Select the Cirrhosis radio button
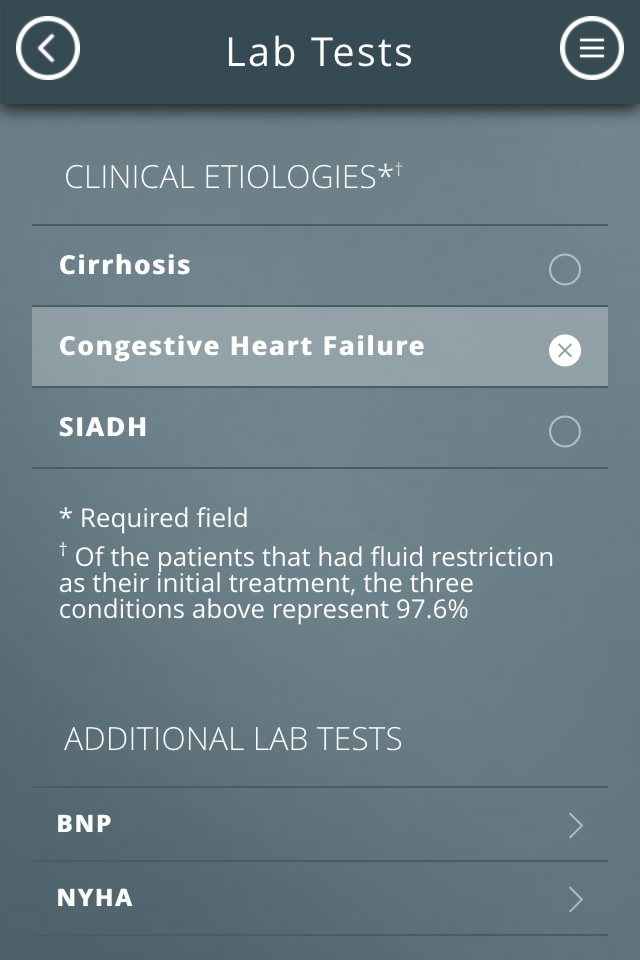 (565, 269)
